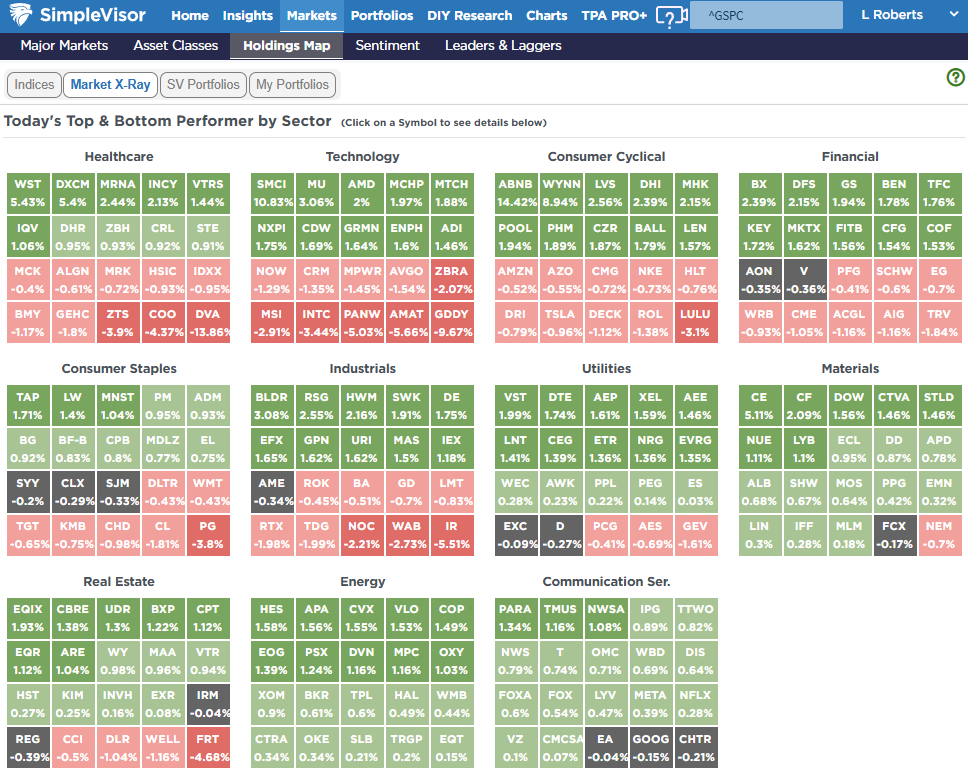Open the TPA PRO+ menu
This screenshot has height=774, width=968.
point(614,15)
